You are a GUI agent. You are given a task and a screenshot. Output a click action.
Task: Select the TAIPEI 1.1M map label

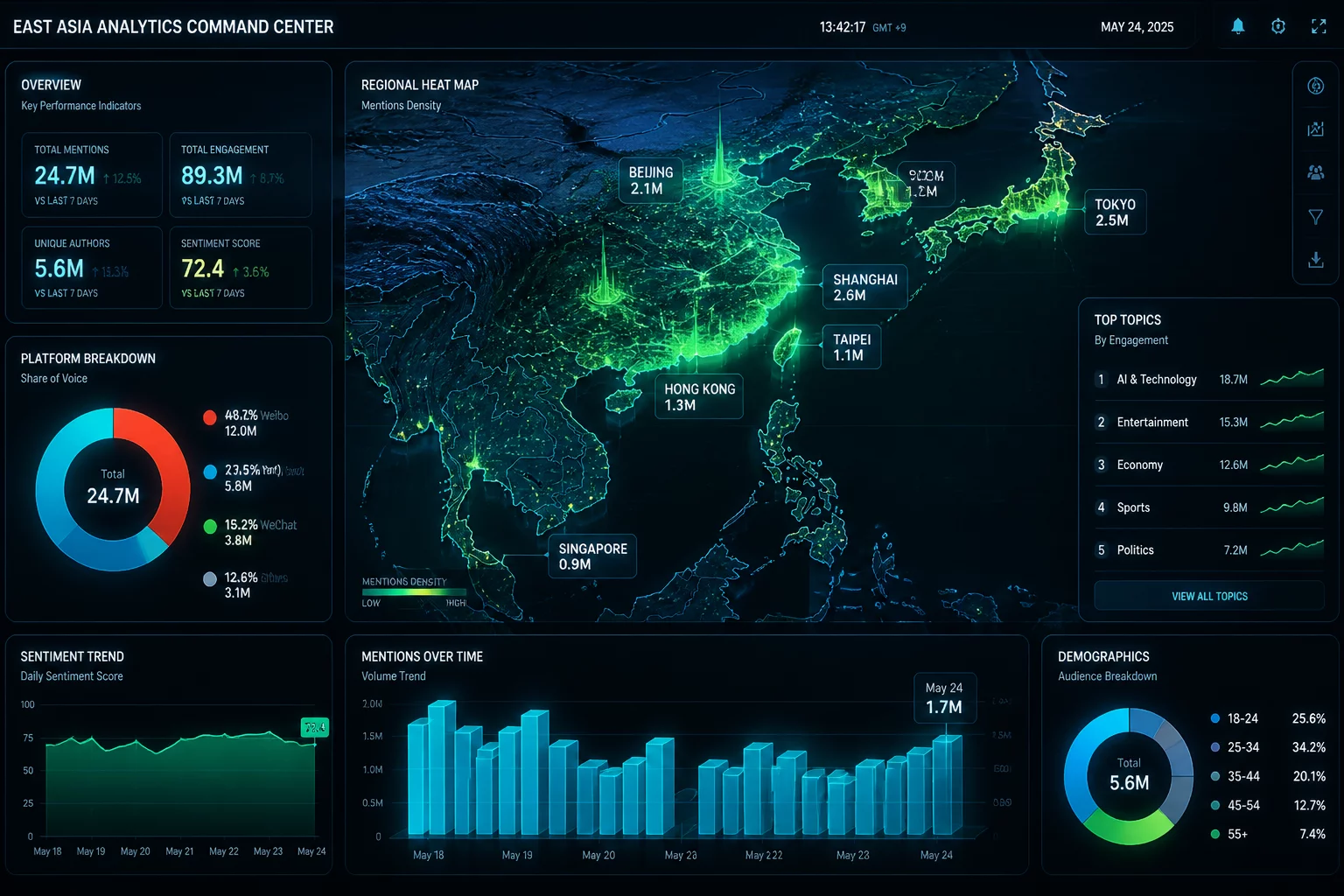[851, 346]
